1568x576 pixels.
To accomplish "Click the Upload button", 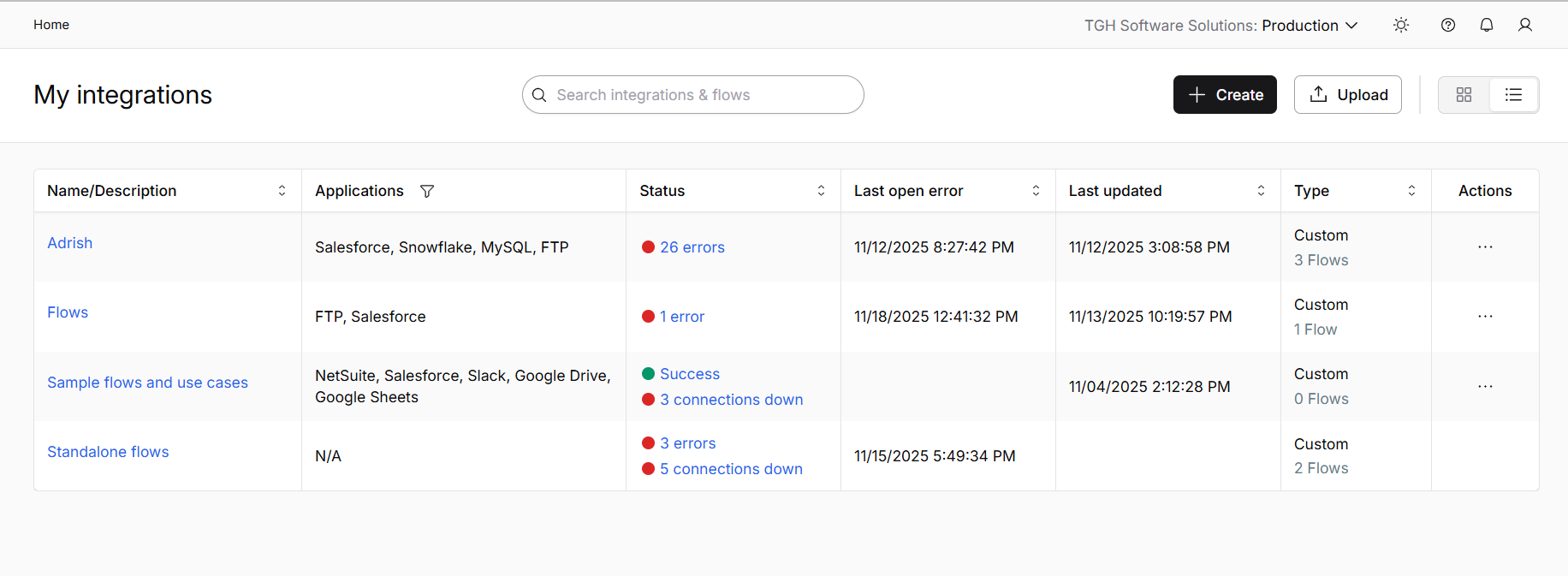I will point(1347,95).
